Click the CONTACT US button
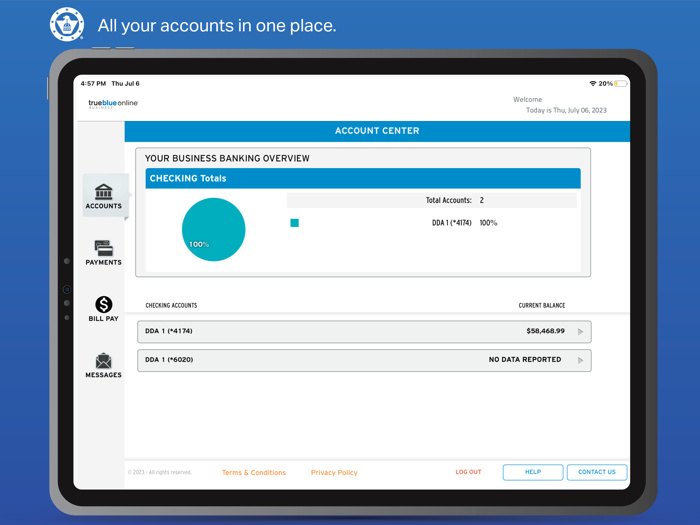Screen dimensions: 700x525 tap(597, 472)
